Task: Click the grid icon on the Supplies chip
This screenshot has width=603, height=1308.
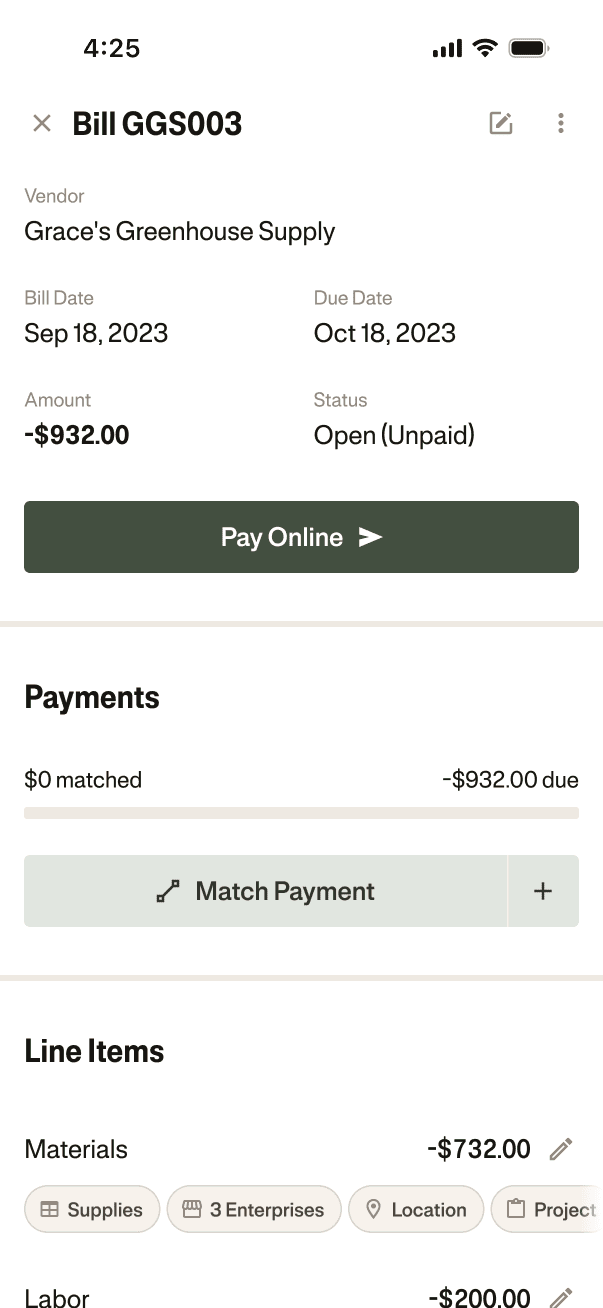Action: [49, 1209]
